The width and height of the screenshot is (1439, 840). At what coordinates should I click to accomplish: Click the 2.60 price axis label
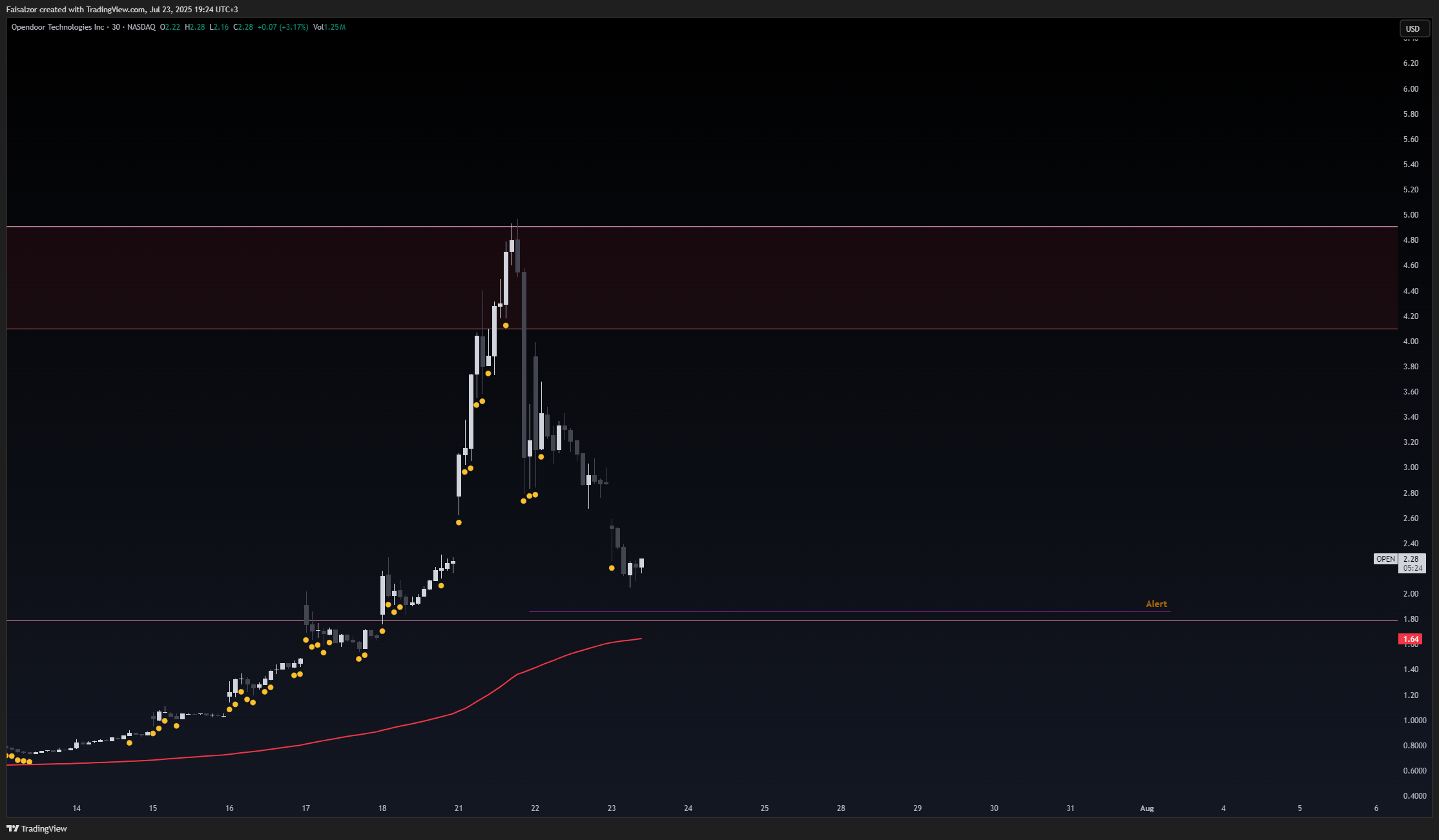pyautogui.click(x=1411, y=518)
